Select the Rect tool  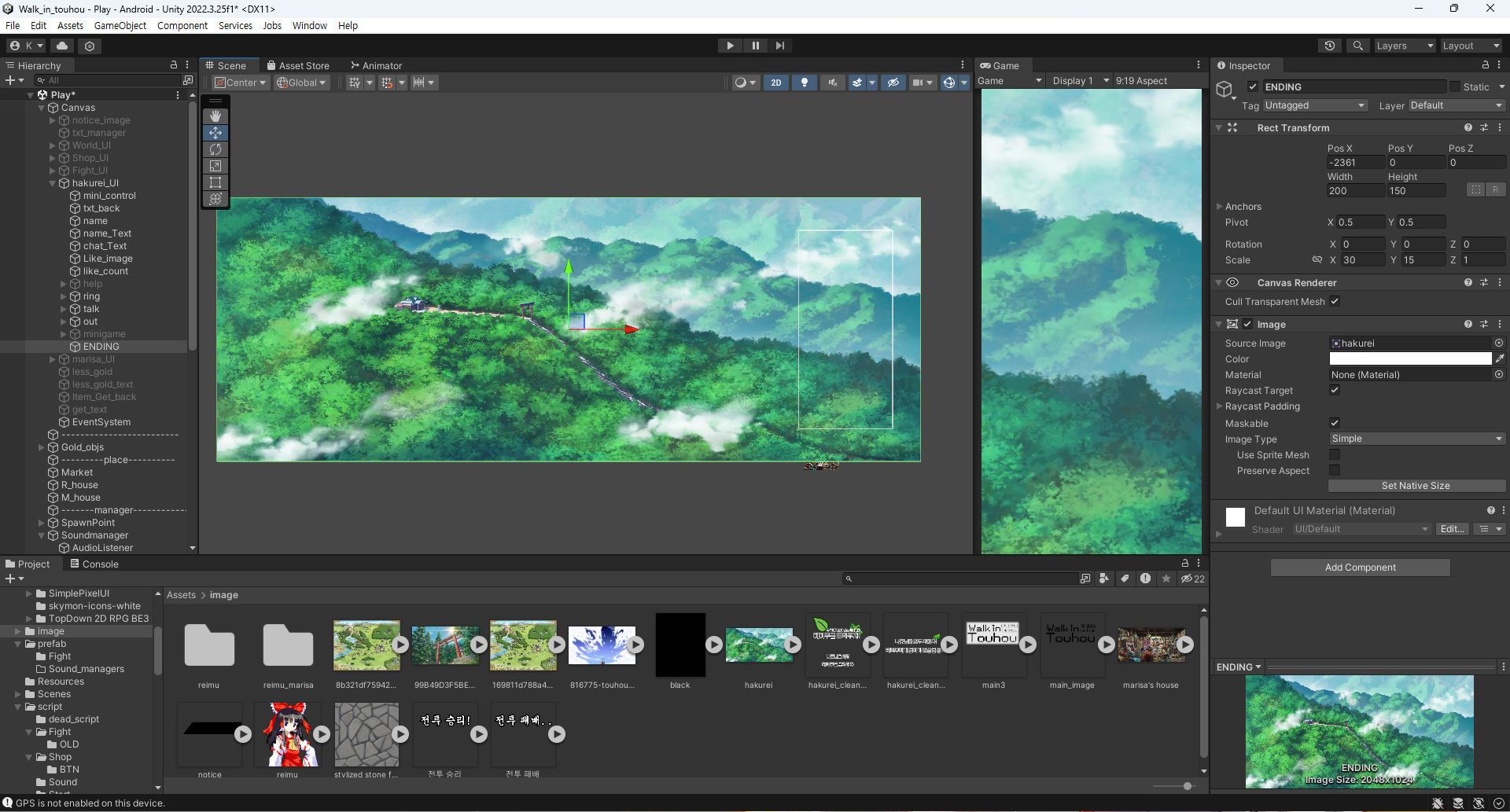[x=215, y=182]
